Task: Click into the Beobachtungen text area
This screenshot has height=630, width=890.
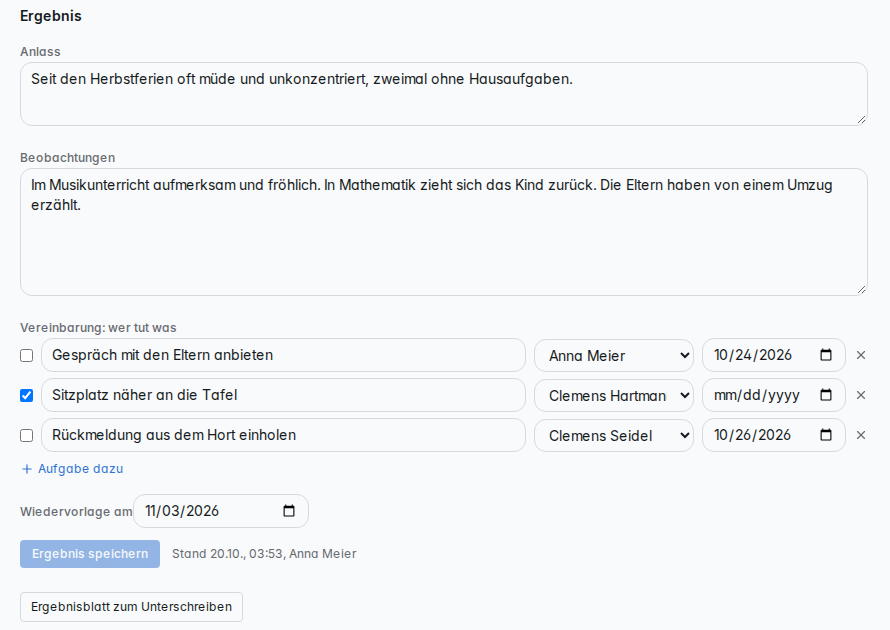Action: coord(444,232)
